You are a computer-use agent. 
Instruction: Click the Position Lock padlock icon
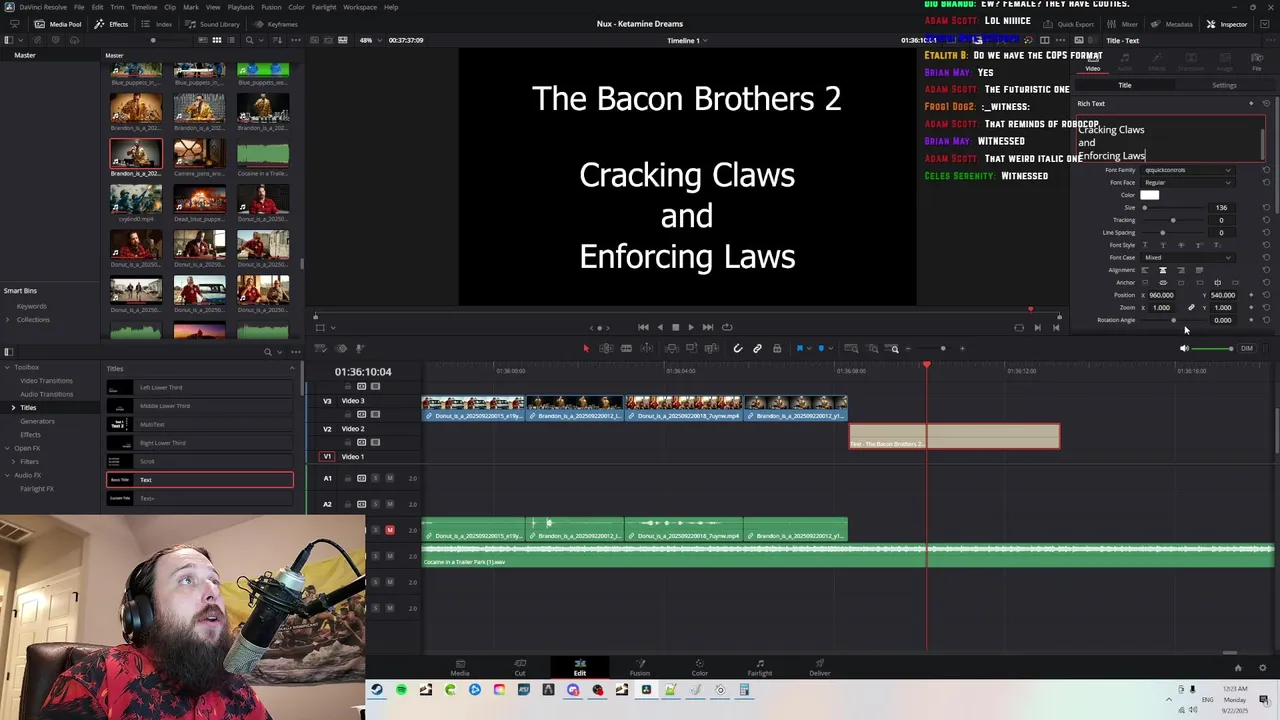click(x=777, y=348)
